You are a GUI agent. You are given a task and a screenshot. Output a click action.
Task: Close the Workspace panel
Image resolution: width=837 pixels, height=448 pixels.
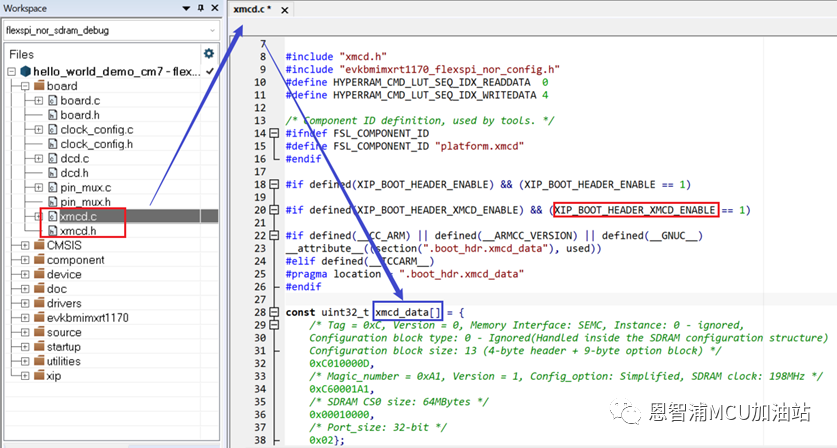pos(215,8)
